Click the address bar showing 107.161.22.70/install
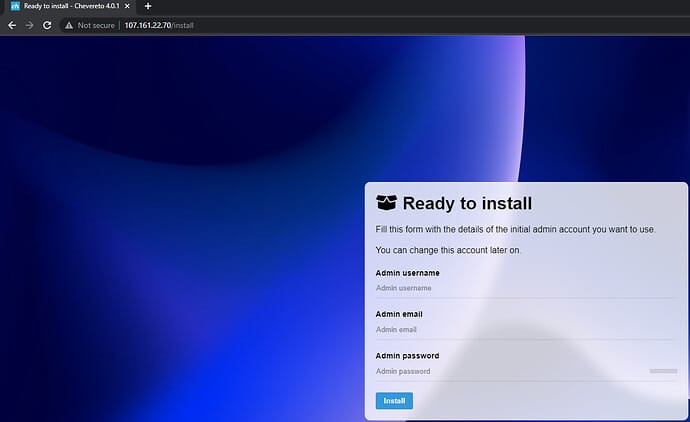690x422 pixels. coord(300,24)
